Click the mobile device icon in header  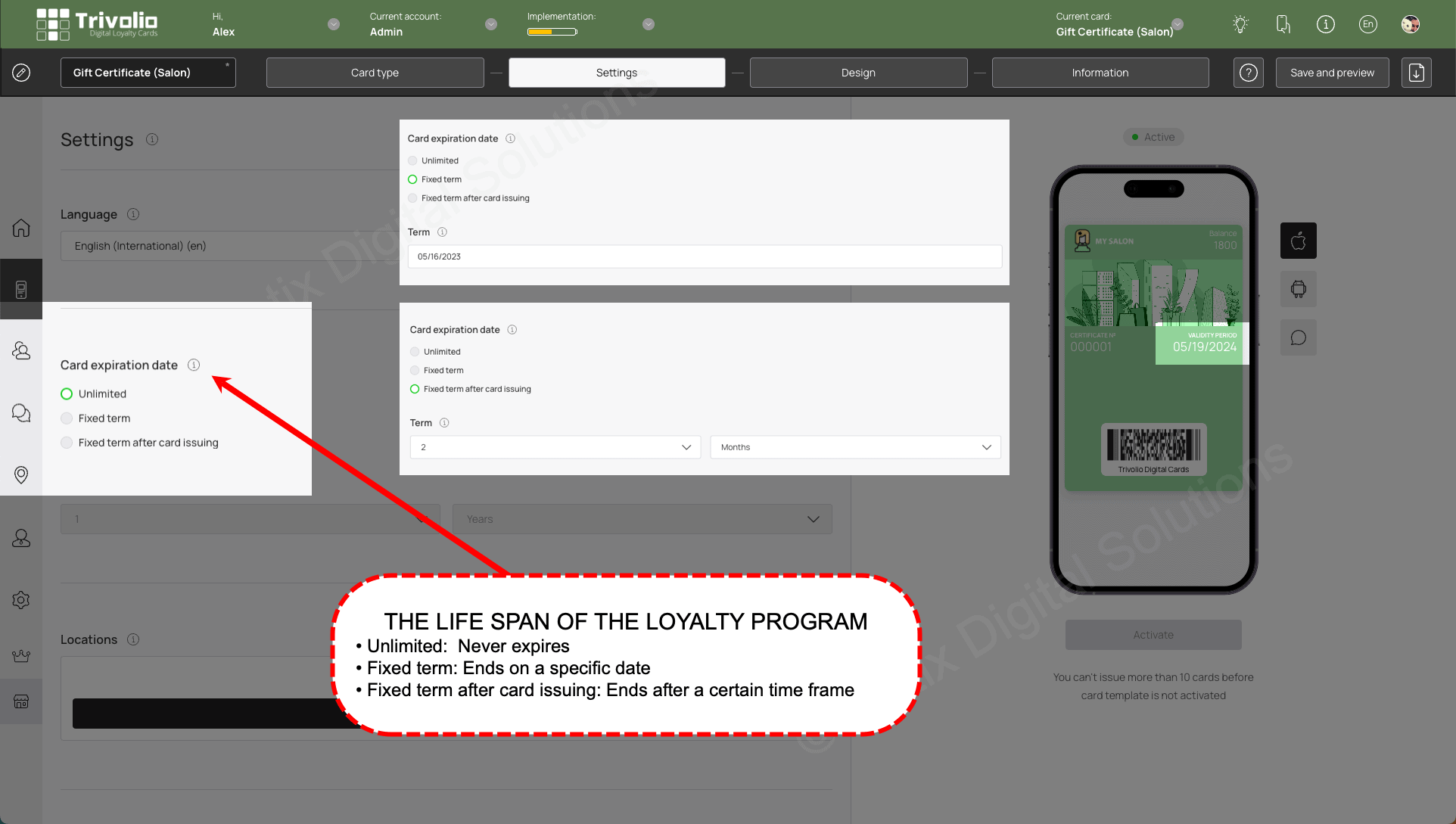click(x=1283, y=24)
